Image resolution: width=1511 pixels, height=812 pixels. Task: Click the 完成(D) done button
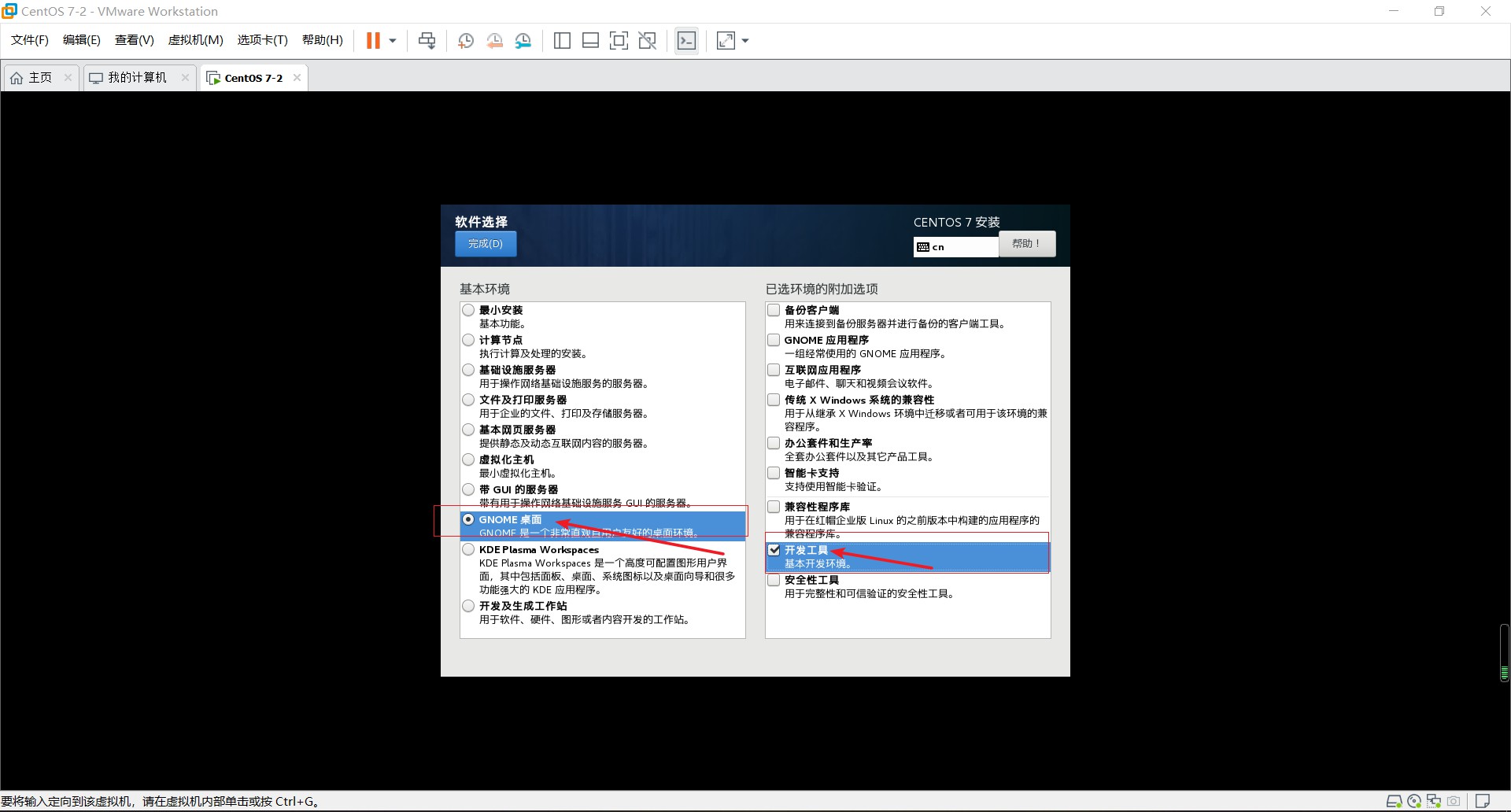coord(486,244)
